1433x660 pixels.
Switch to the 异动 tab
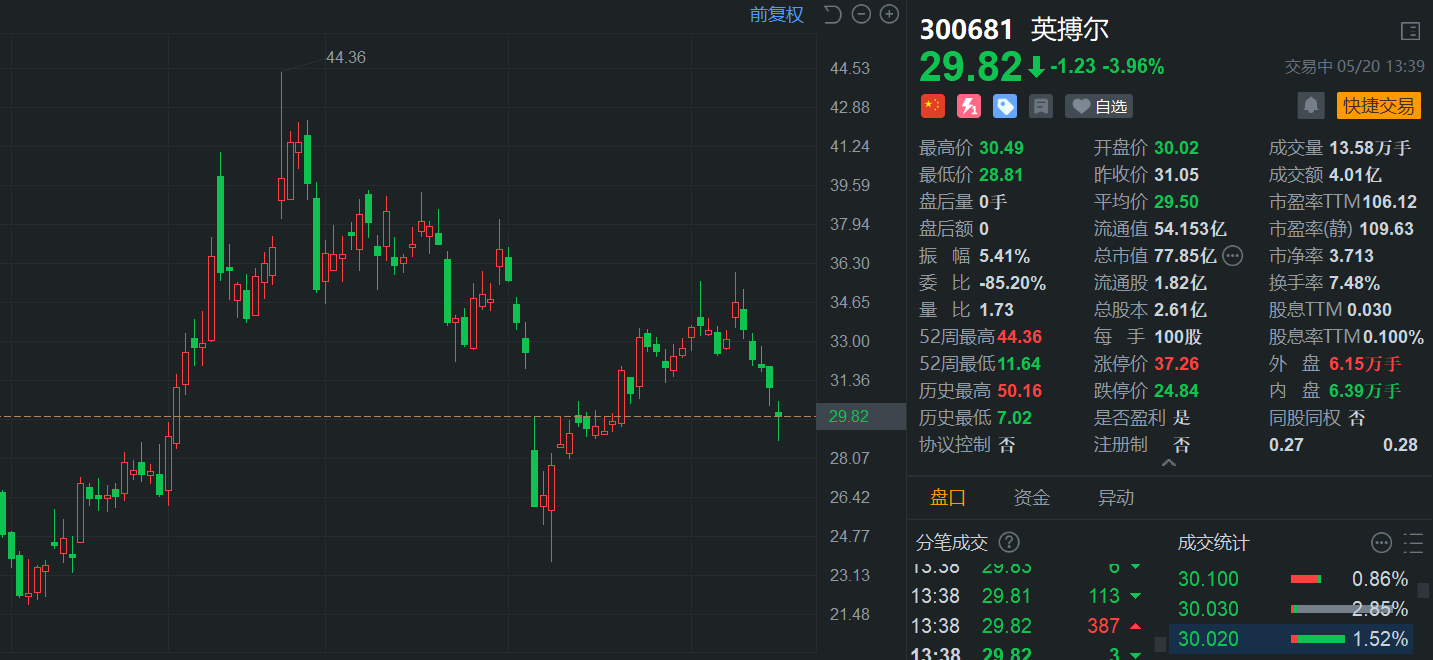(1116, 497)
